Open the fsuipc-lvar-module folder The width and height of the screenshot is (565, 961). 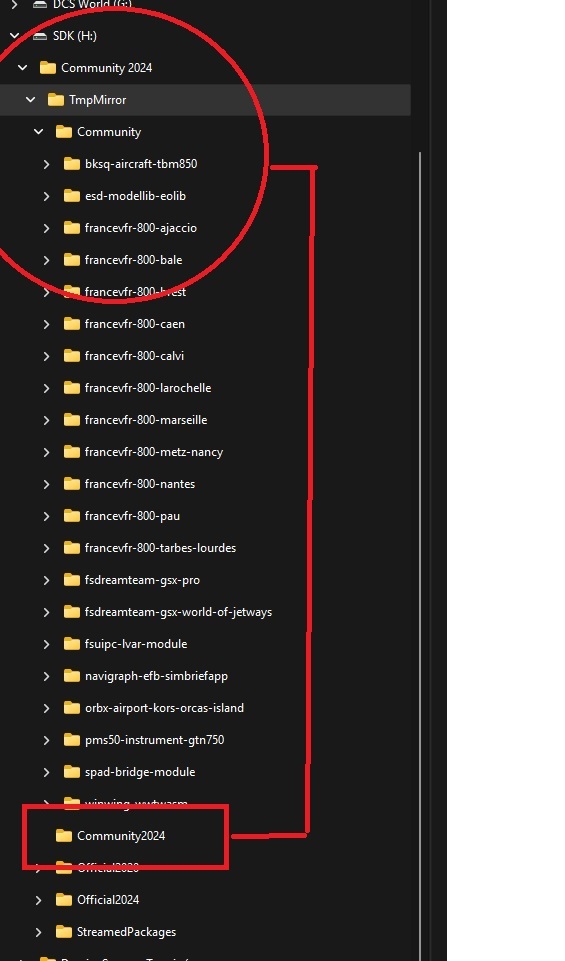point(136,644)
